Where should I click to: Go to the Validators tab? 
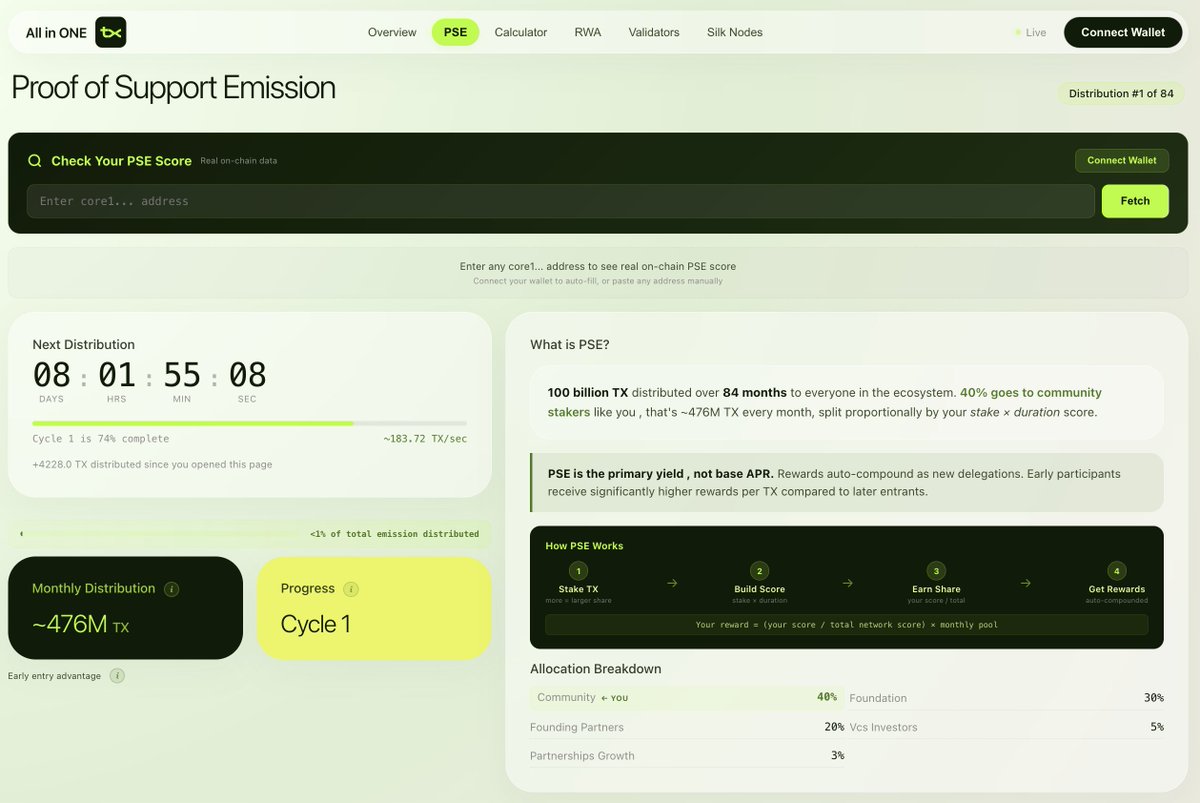(654, 33)
